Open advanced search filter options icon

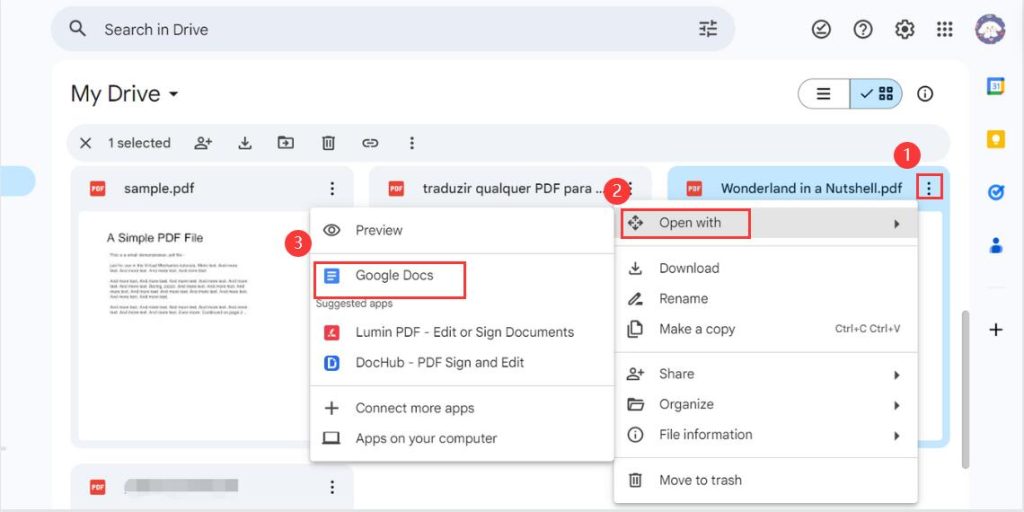[x=708, y=29]
